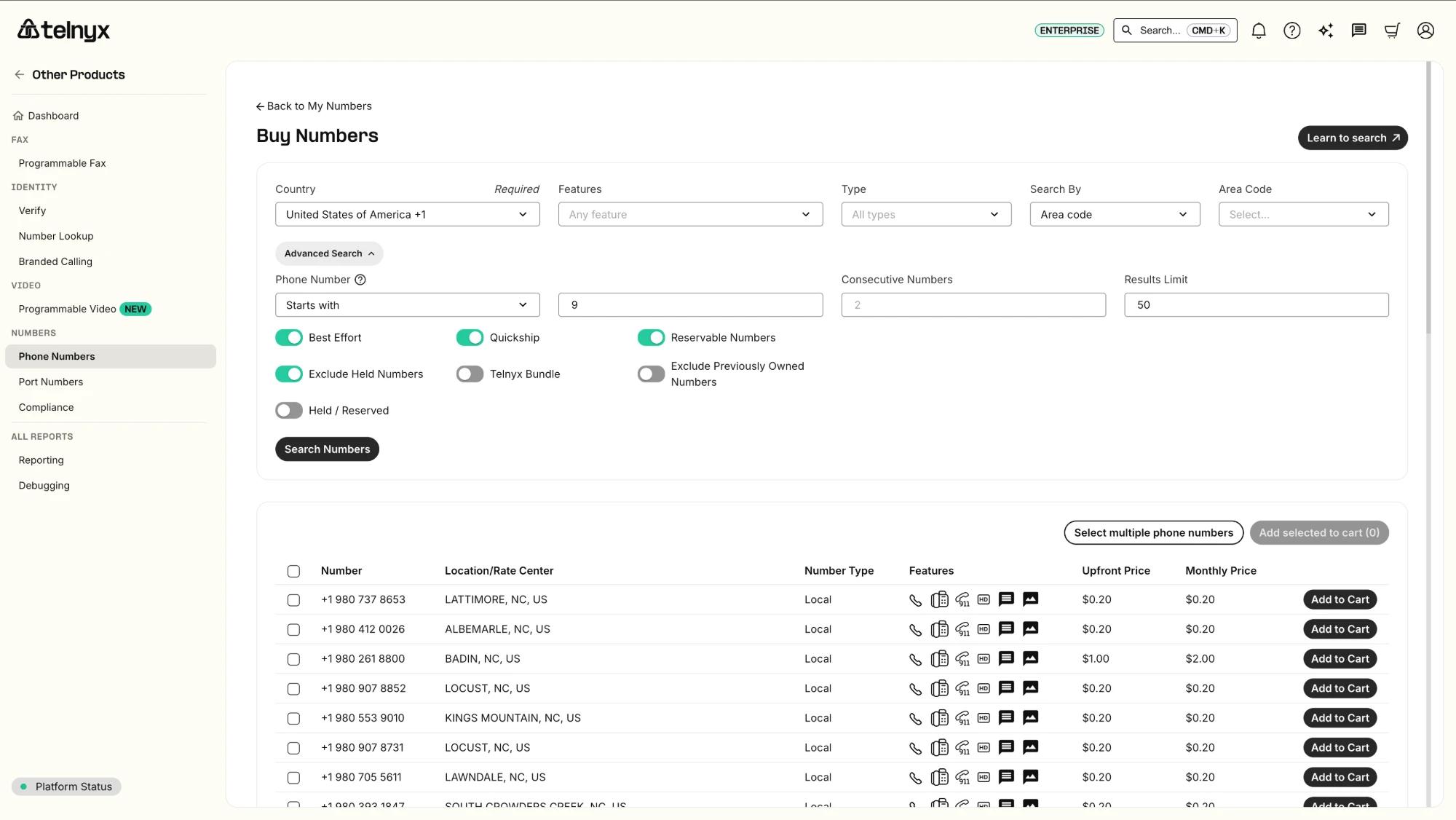Open the Type All types dropdown

pyautogui.click(x=926, y=214)
